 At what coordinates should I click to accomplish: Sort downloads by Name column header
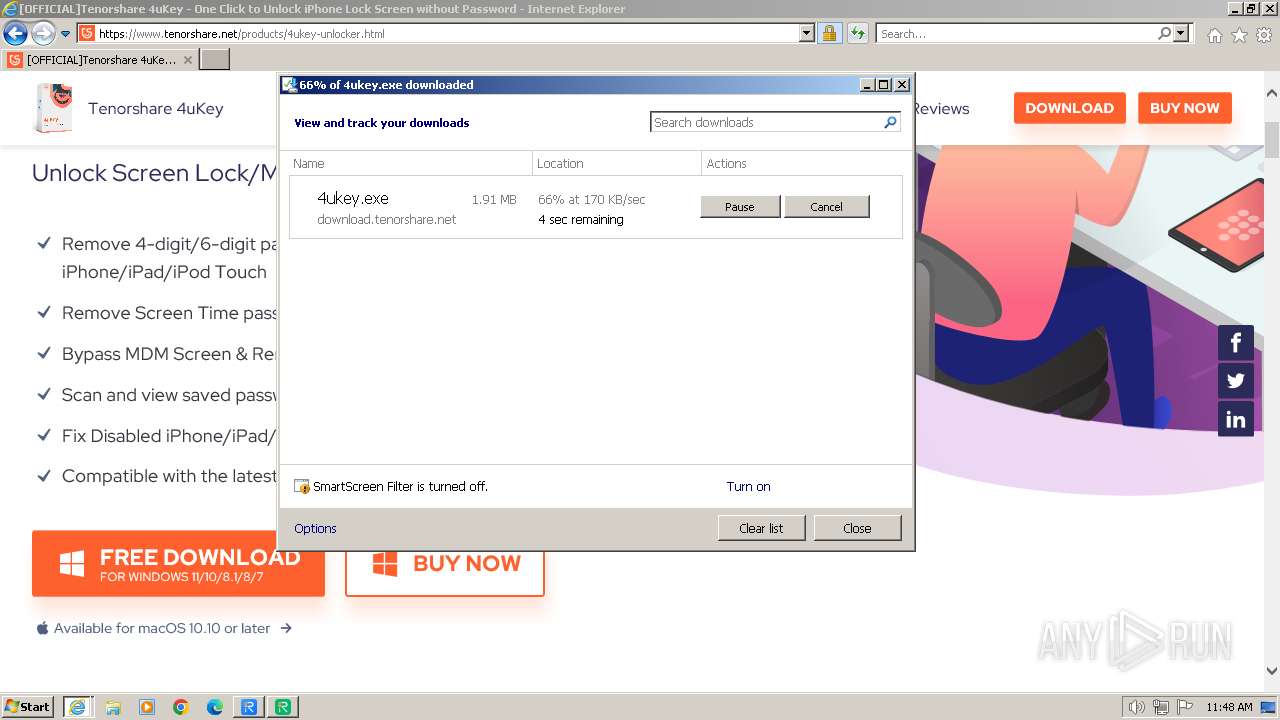point(411,163)
